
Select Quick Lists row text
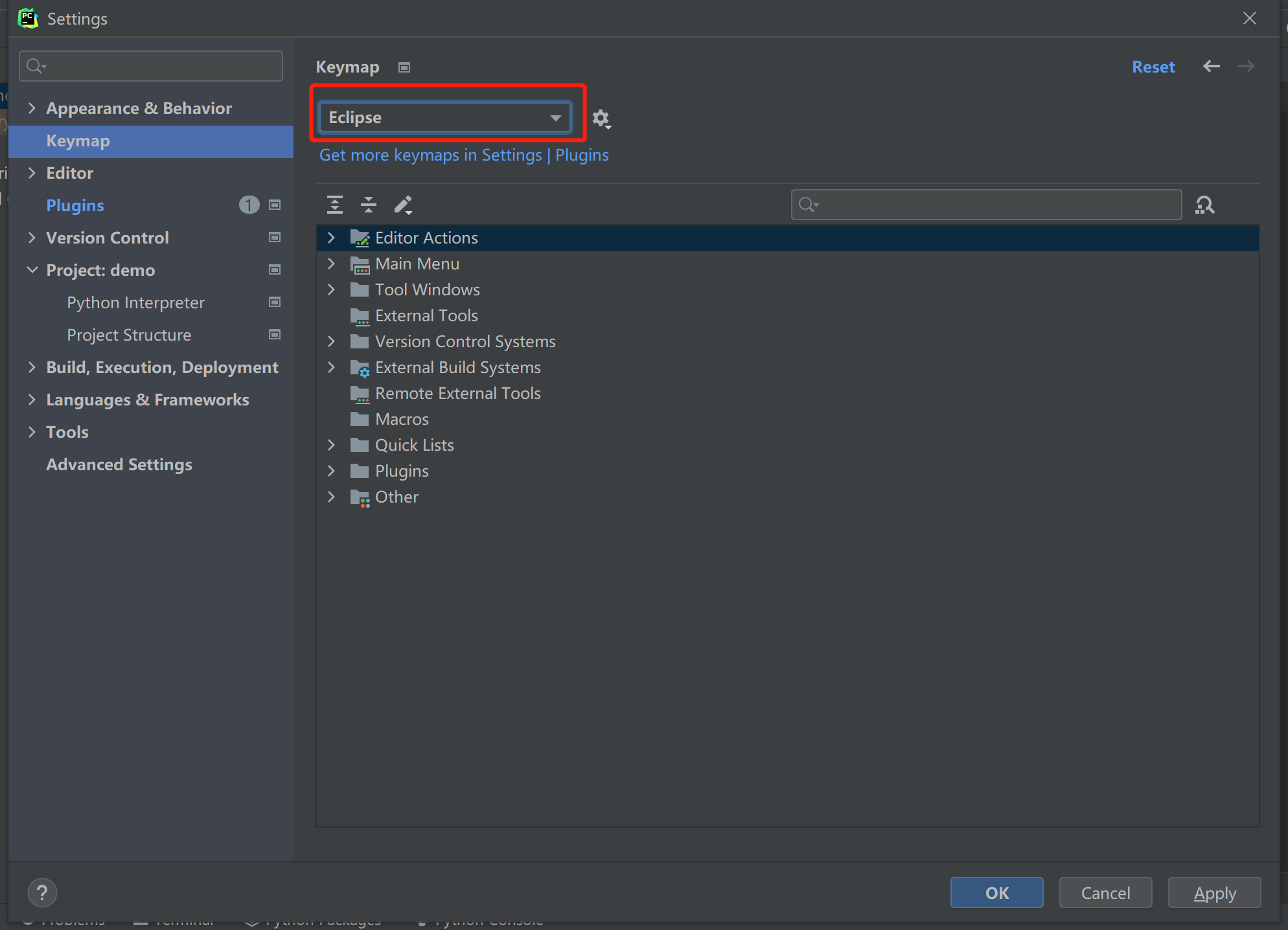[x=415, y=445]
